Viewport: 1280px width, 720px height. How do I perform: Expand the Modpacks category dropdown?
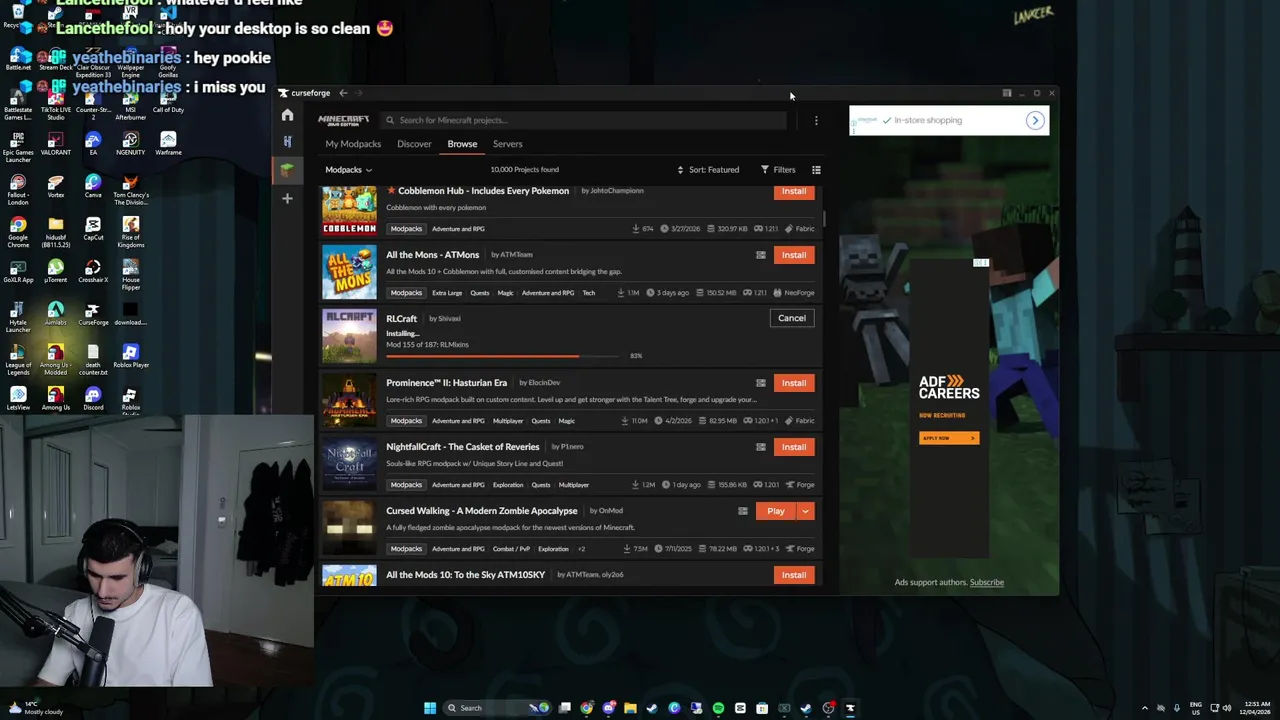[x=348, y=170]
